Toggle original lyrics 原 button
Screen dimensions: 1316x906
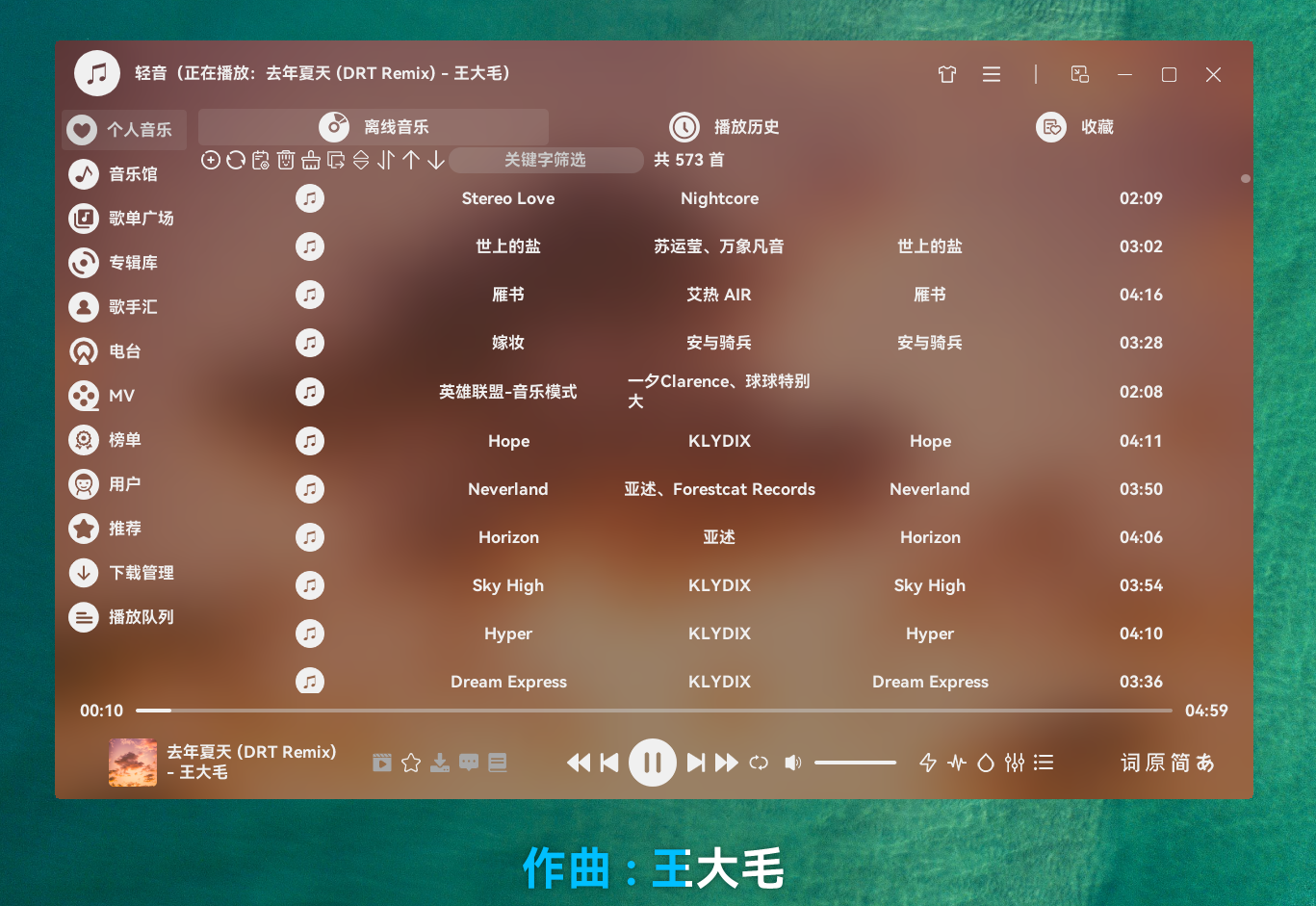(1155, 763)
